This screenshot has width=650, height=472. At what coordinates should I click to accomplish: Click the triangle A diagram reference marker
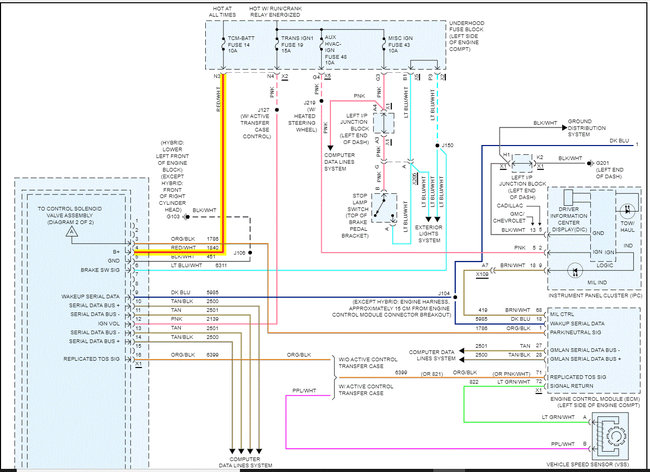click(72, 232)
